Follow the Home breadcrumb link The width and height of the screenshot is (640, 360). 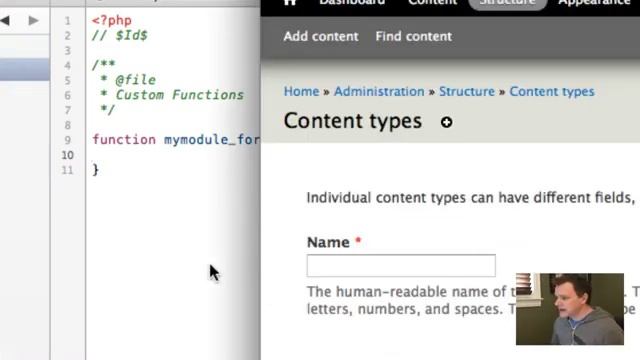tap(301, 91)
